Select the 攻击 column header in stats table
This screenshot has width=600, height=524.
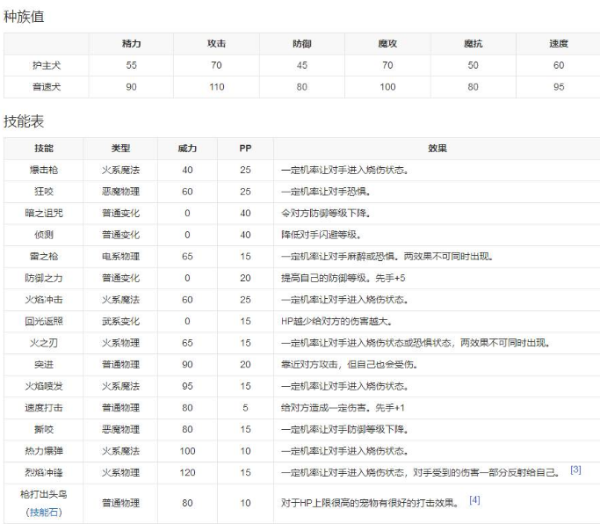pyautogui.click(x=215, y=45)
